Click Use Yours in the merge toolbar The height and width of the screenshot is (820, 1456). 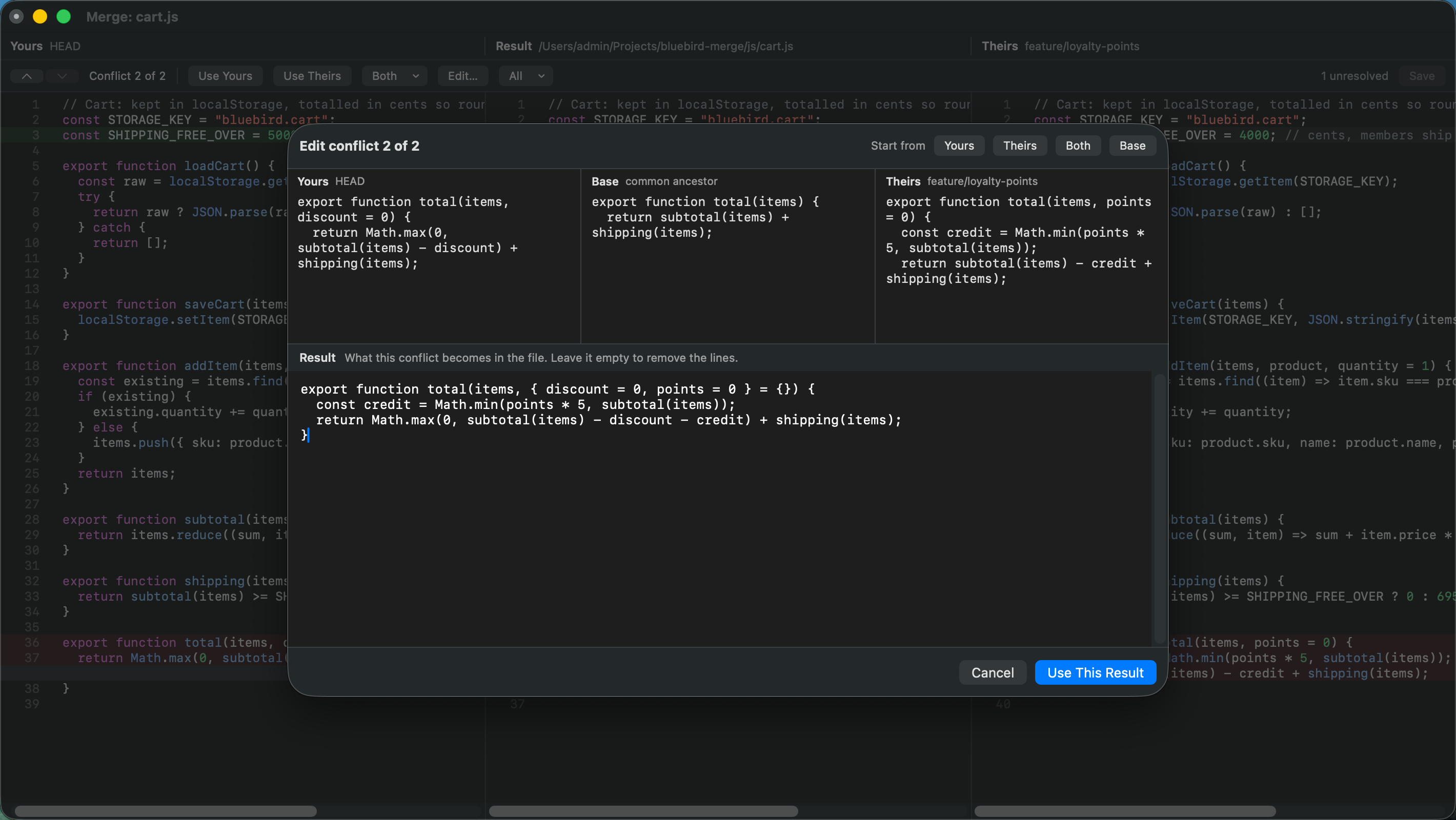[x=225, y=76]
